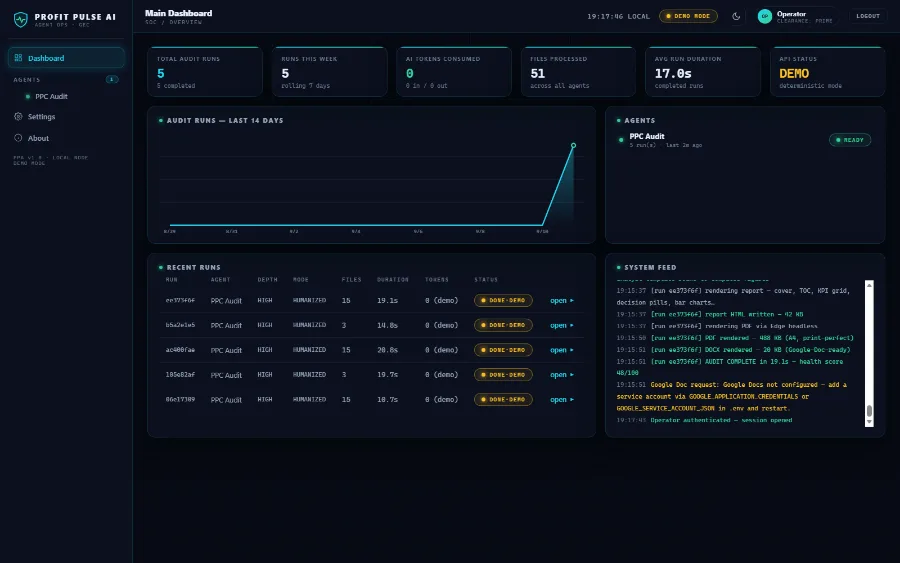Open the About page label
Image resolution: width=900 pixels, height=563 pixels.
(x=38, y=138)
